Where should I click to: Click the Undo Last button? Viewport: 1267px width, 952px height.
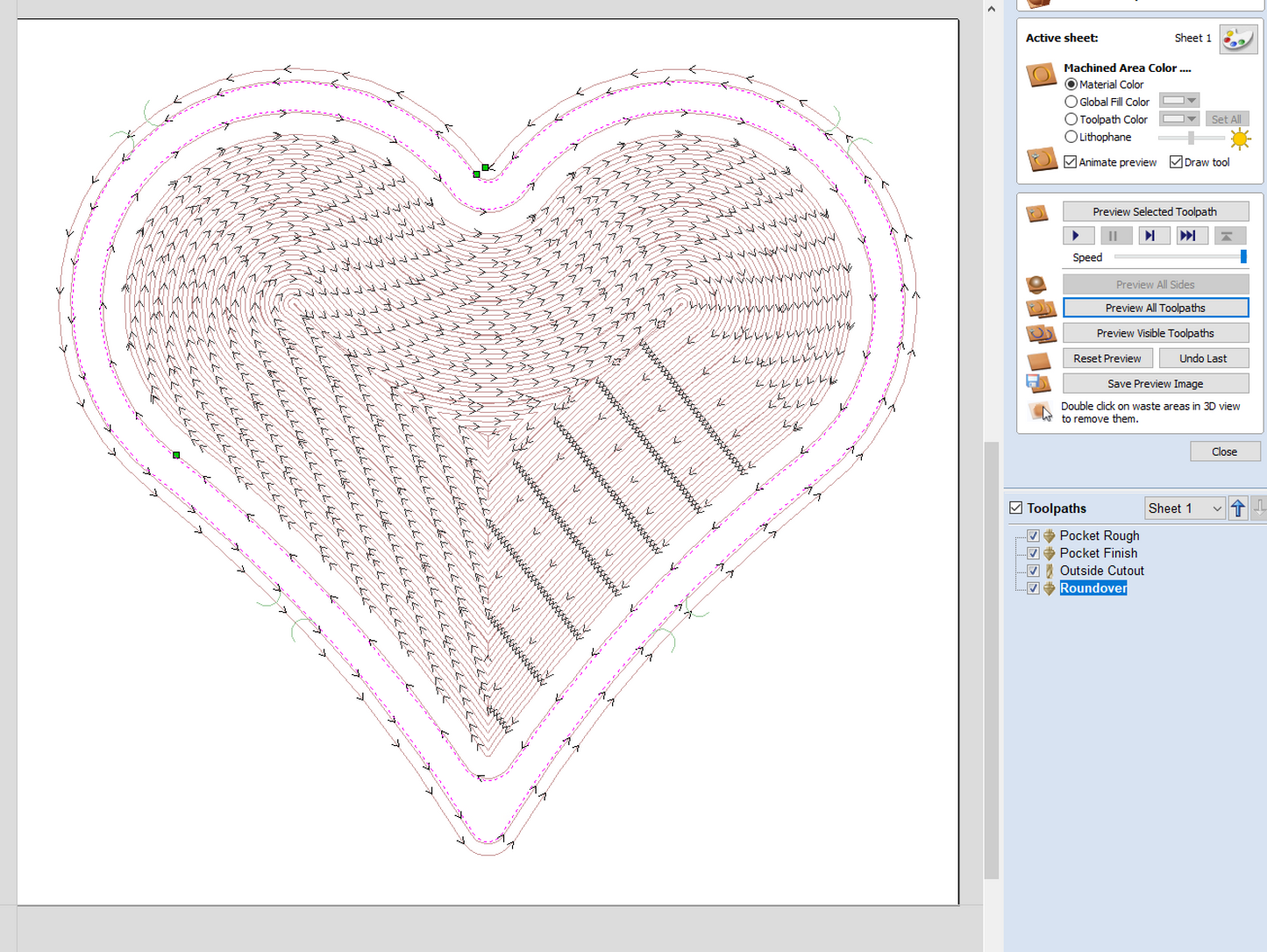click(x=1203, y=358)
